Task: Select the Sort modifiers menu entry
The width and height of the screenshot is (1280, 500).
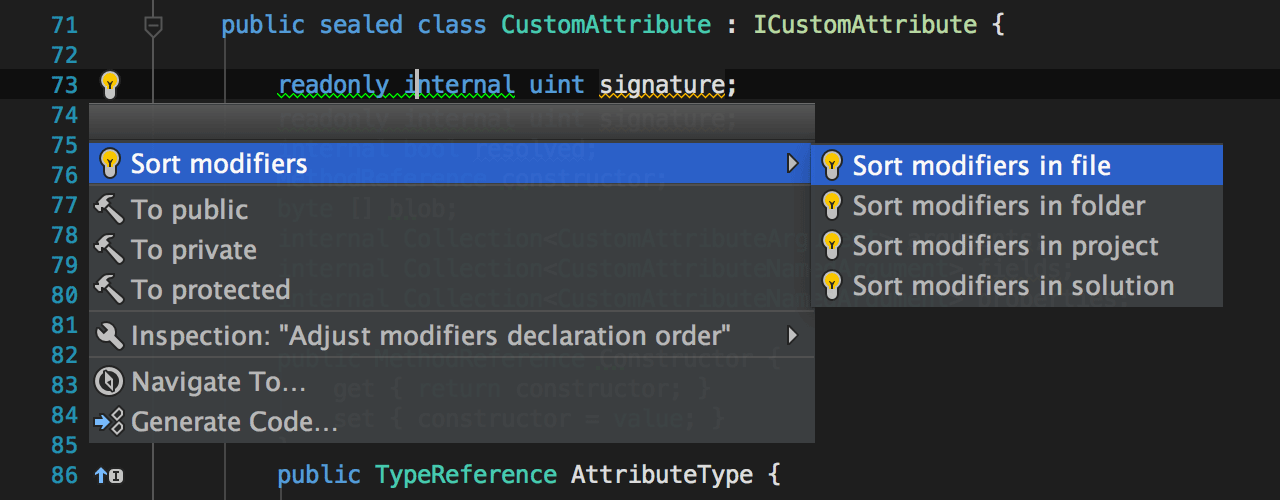Action: coord(452,163)
